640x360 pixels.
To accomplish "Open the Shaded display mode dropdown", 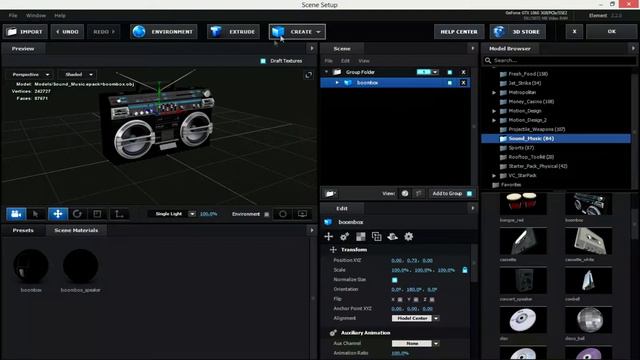I will click(x=79, y=75).
